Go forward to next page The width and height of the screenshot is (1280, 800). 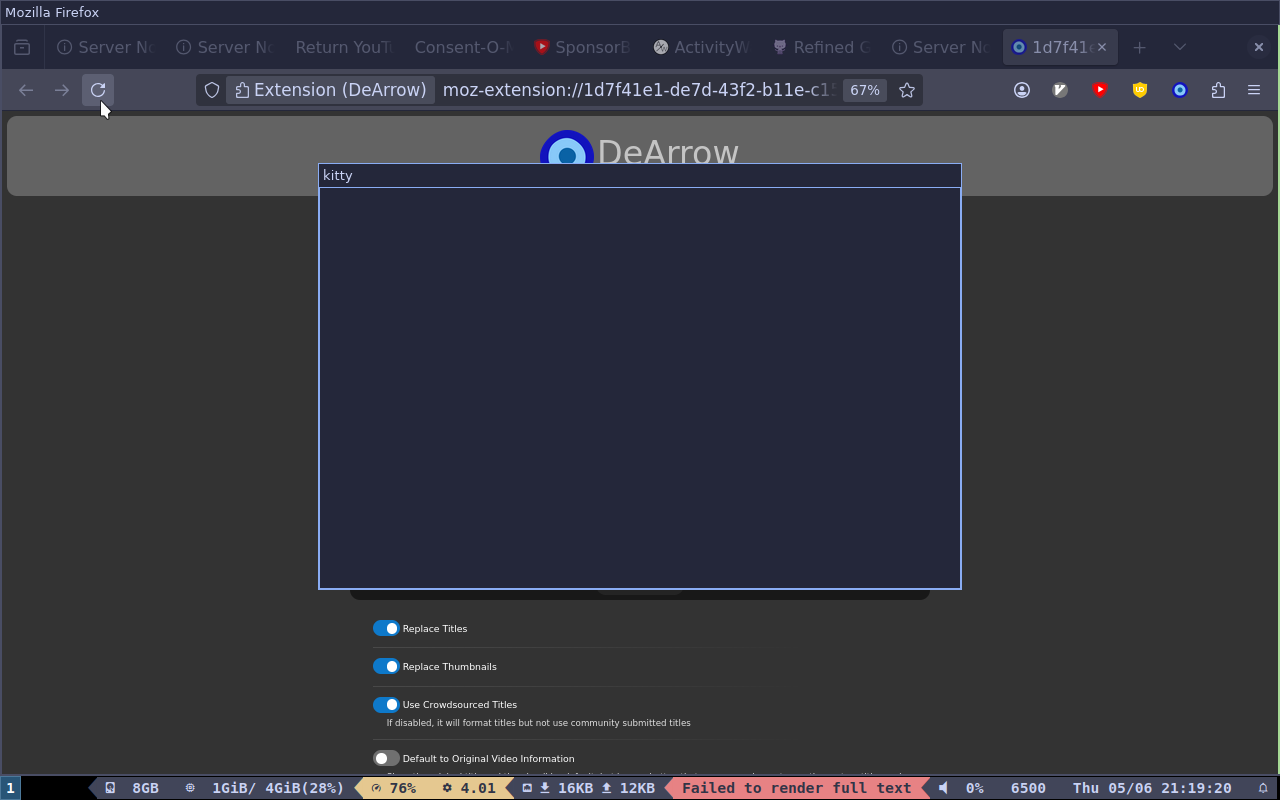click(x=62, y=90)
